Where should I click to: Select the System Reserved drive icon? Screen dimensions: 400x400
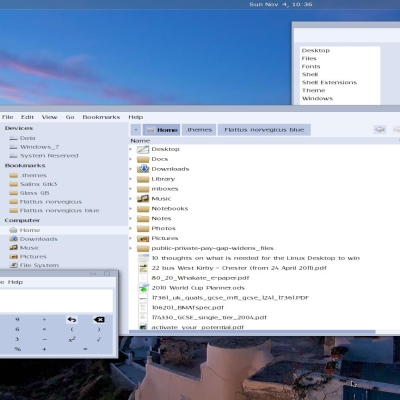[x=13, y=156]
